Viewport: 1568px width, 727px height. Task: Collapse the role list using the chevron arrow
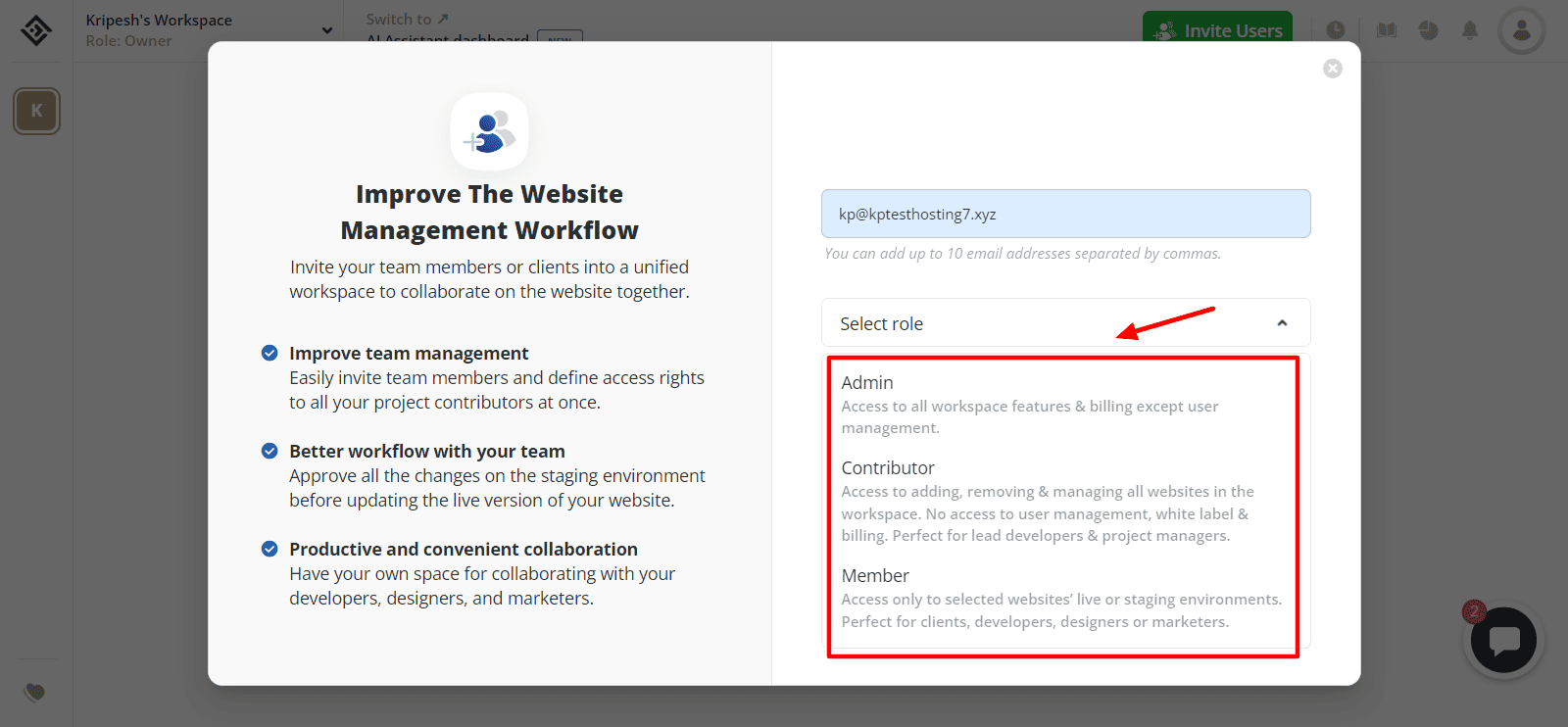(x=1282, y=323)
